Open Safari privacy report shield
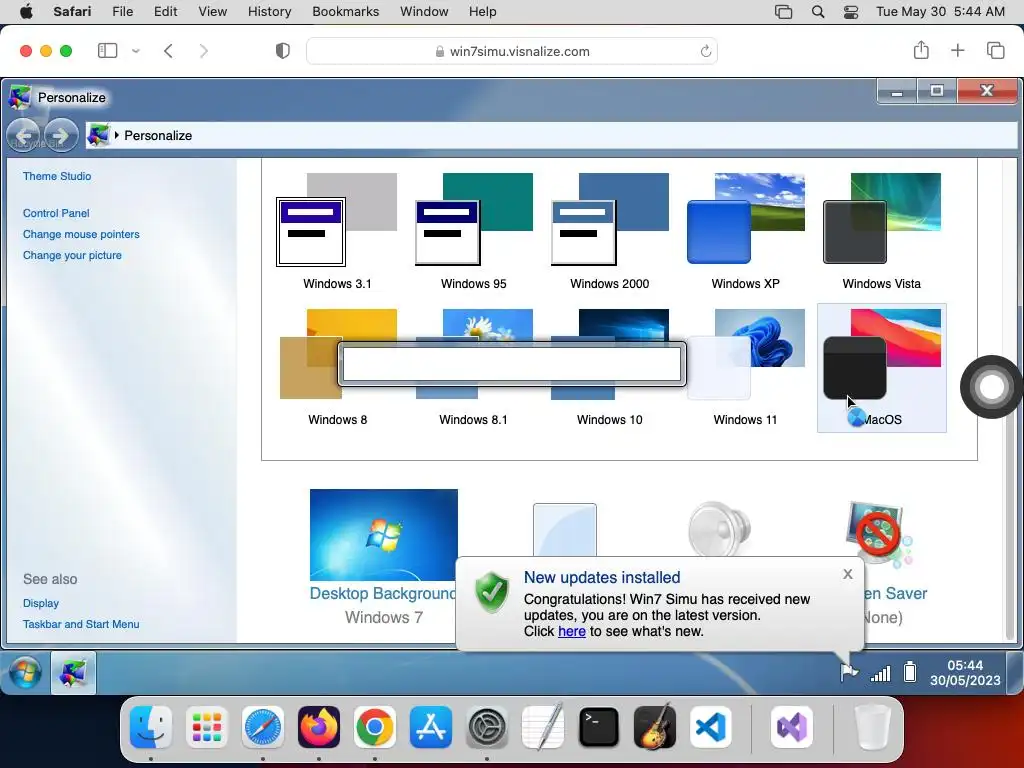 click(x=282, y=51)
